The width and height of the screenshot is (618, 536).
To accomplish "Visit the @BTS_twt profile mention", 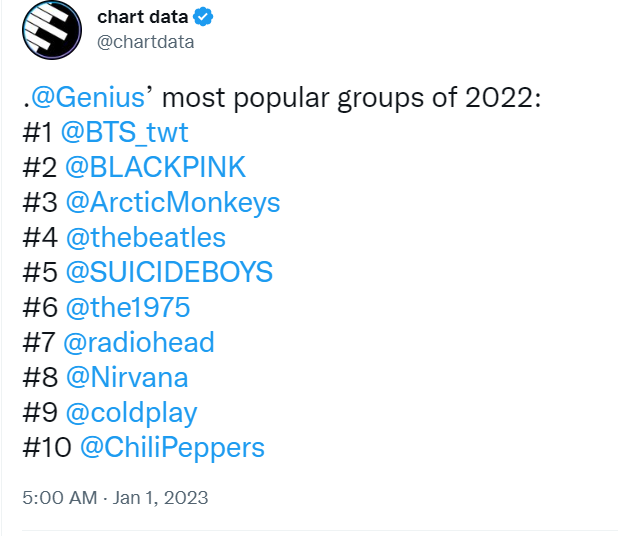I will pyautogui.click(x=125, y=132).
